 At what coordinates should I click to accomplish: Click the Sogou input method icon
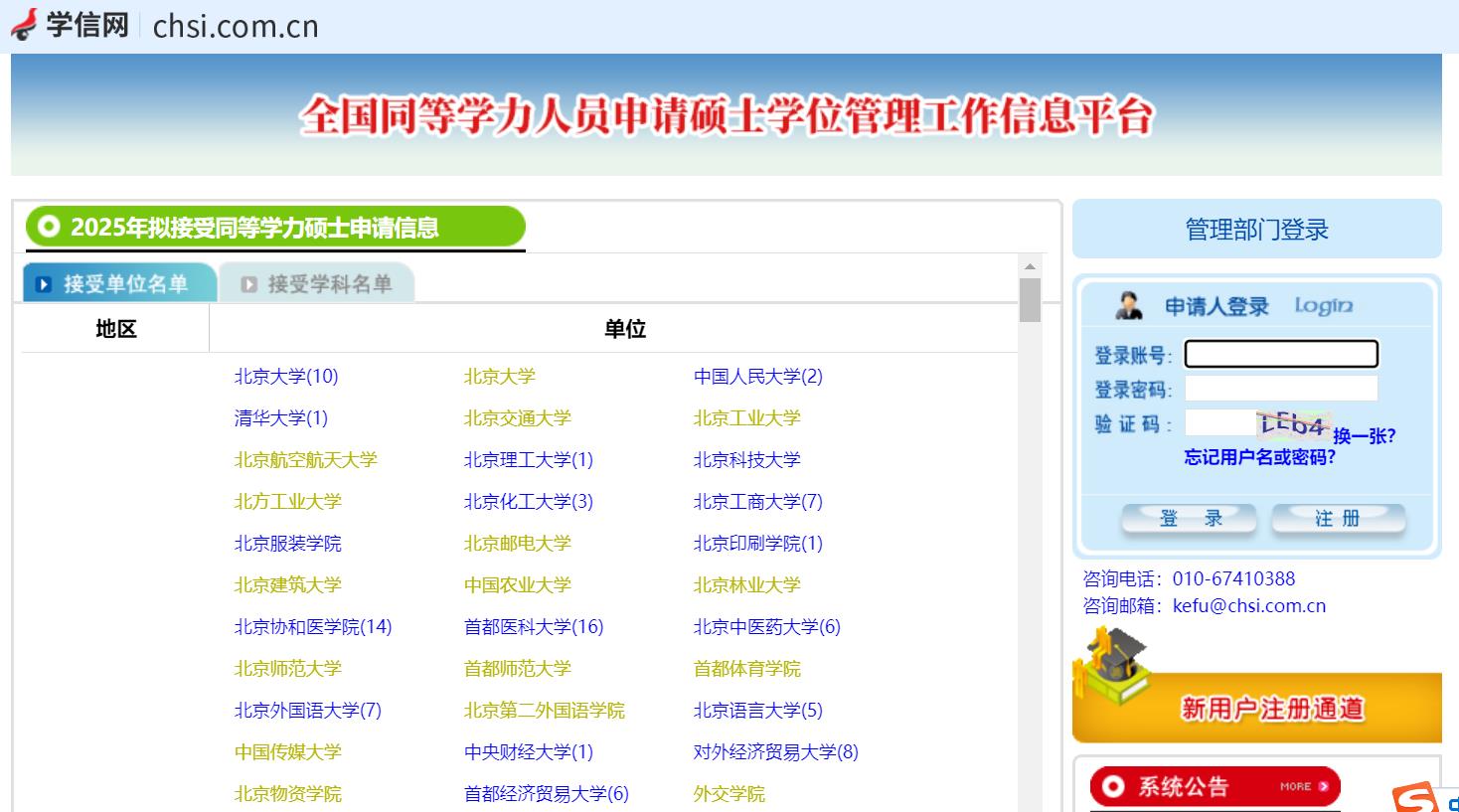click(1416, 798)
